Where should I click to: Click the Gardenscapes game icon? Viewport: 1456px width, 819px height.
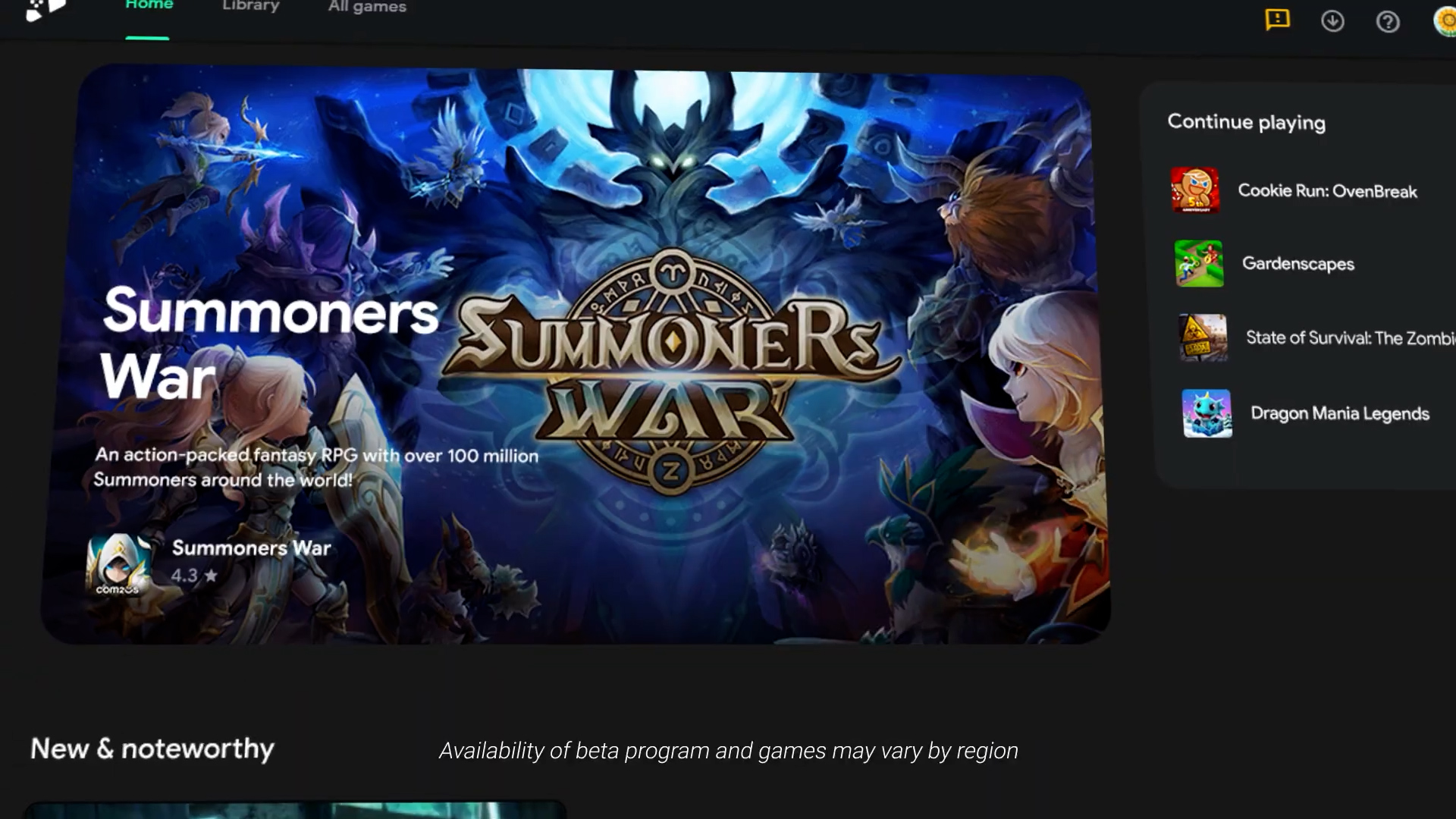click(x=1199, y=263)
